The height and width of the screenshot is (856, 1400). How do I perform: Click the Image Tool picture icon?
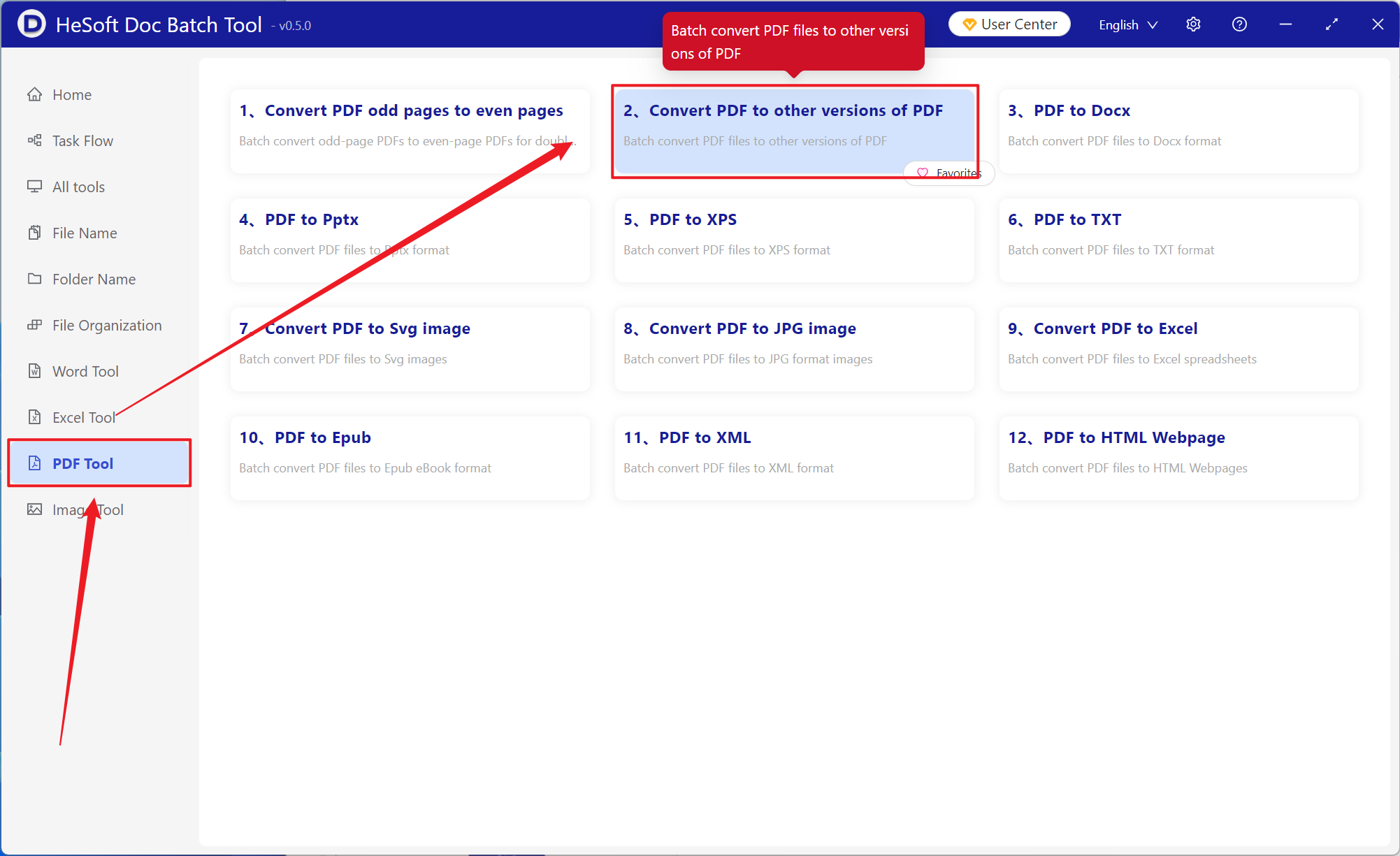pyautogui.click(x=34, y=509)
